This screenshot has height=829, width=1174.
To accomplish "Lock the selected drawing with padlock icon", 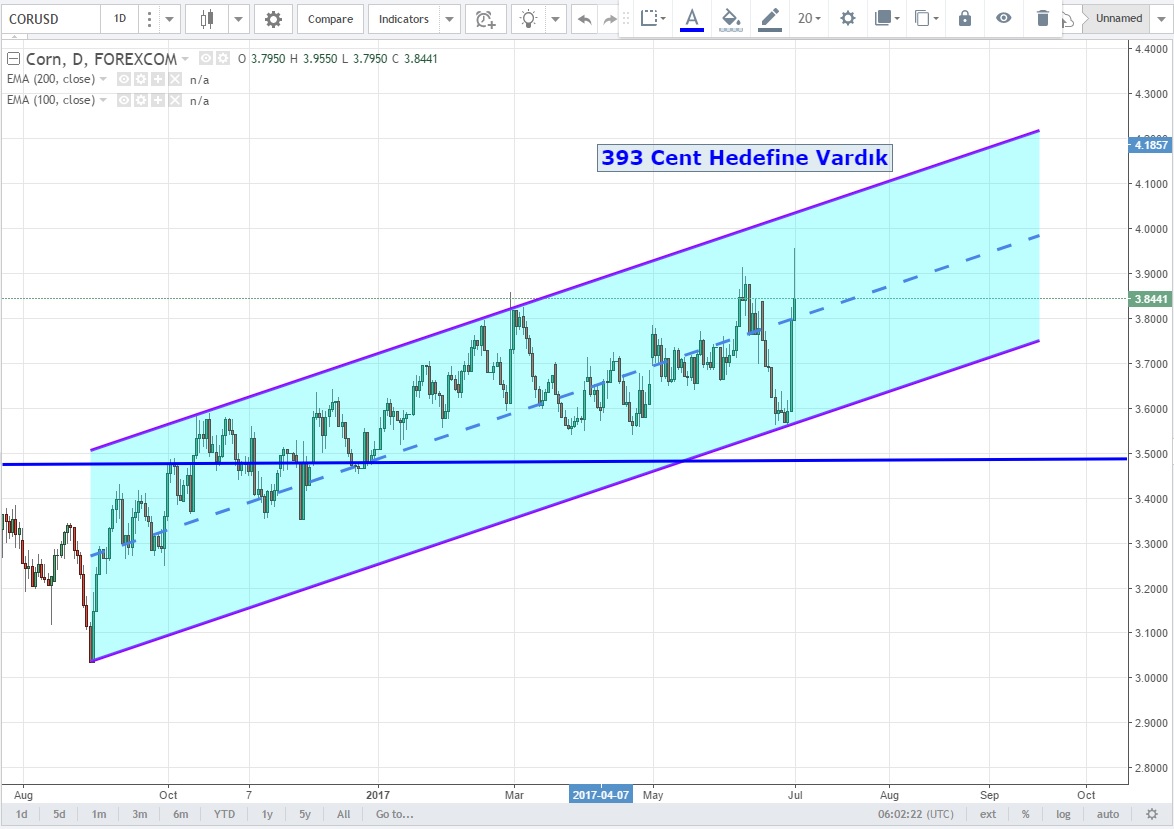I will click(964, 18).
